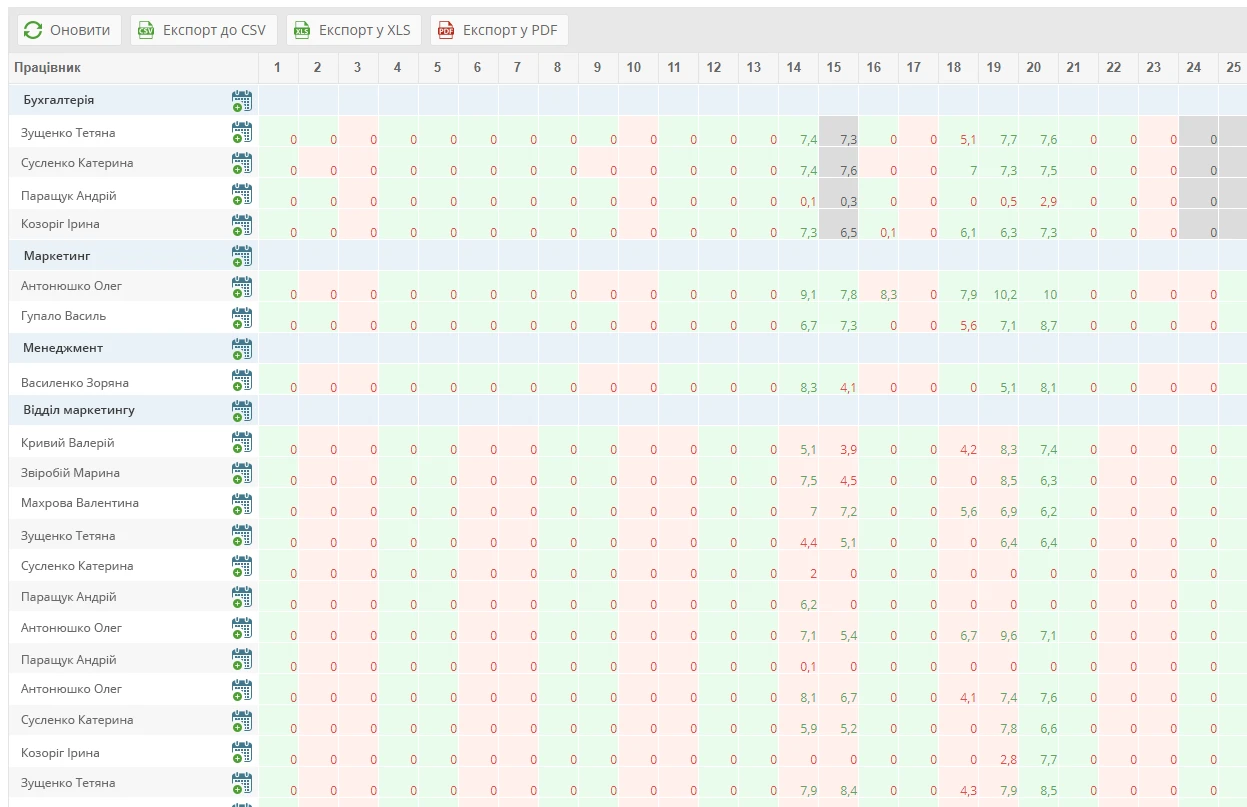
Task: Open calendar icon for Кривий Валерій
Action: click(242, 442)
